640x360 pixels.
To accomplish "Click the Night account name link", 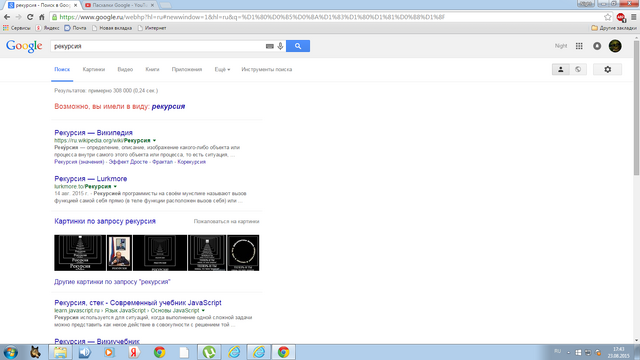I will point(561,46).
